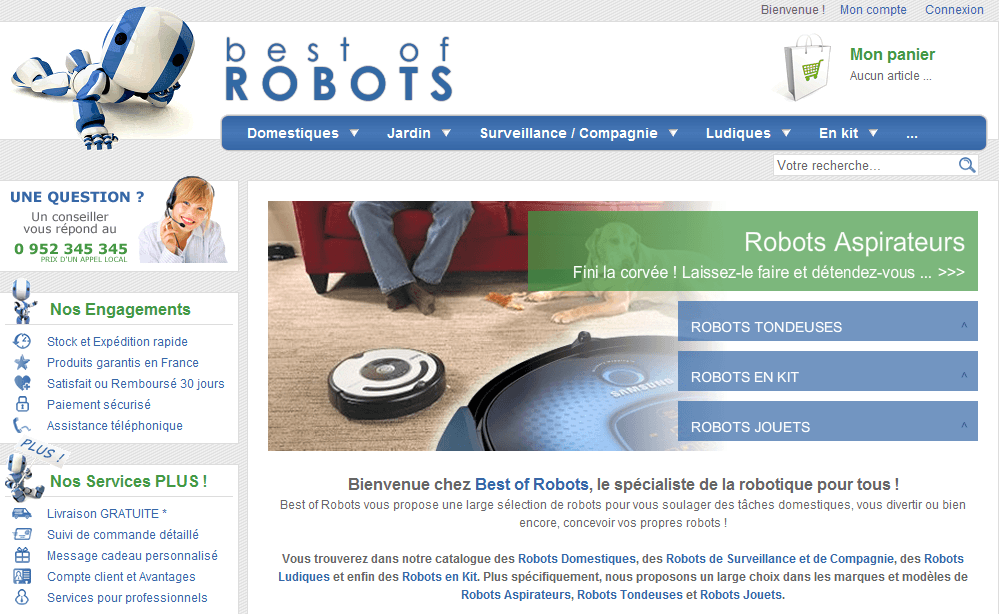Select the ROBOTS EN KIT slide tab
The image size is (999, 614).
828,371
